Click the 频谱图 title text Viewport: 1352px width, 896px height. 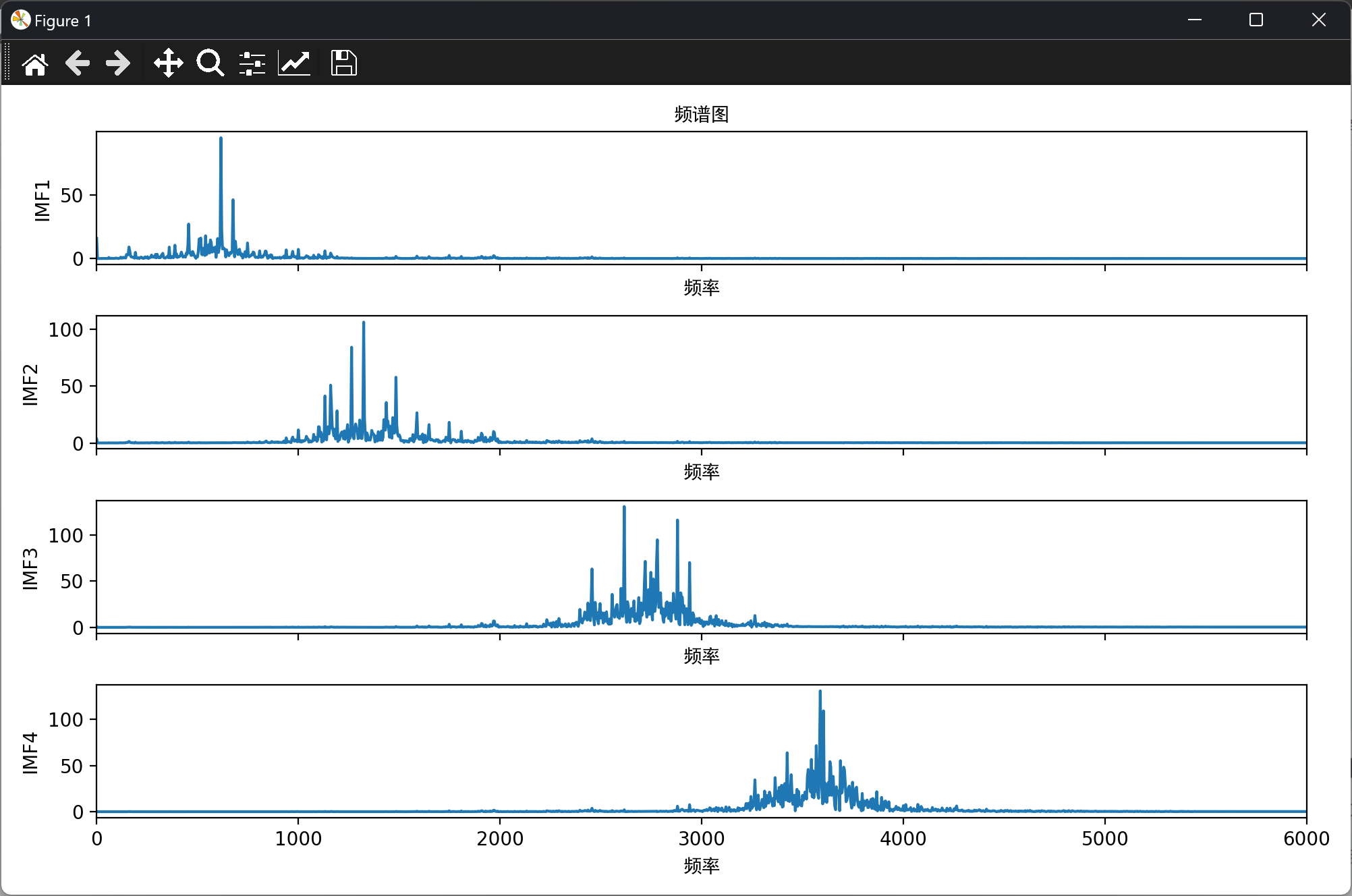(701, 114)
